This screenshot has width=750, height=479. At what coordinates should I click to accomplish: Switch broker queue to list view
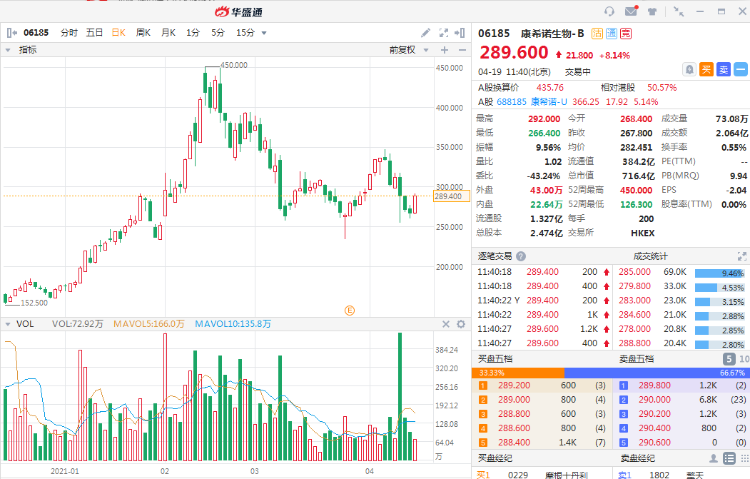(x=729, y=458)
